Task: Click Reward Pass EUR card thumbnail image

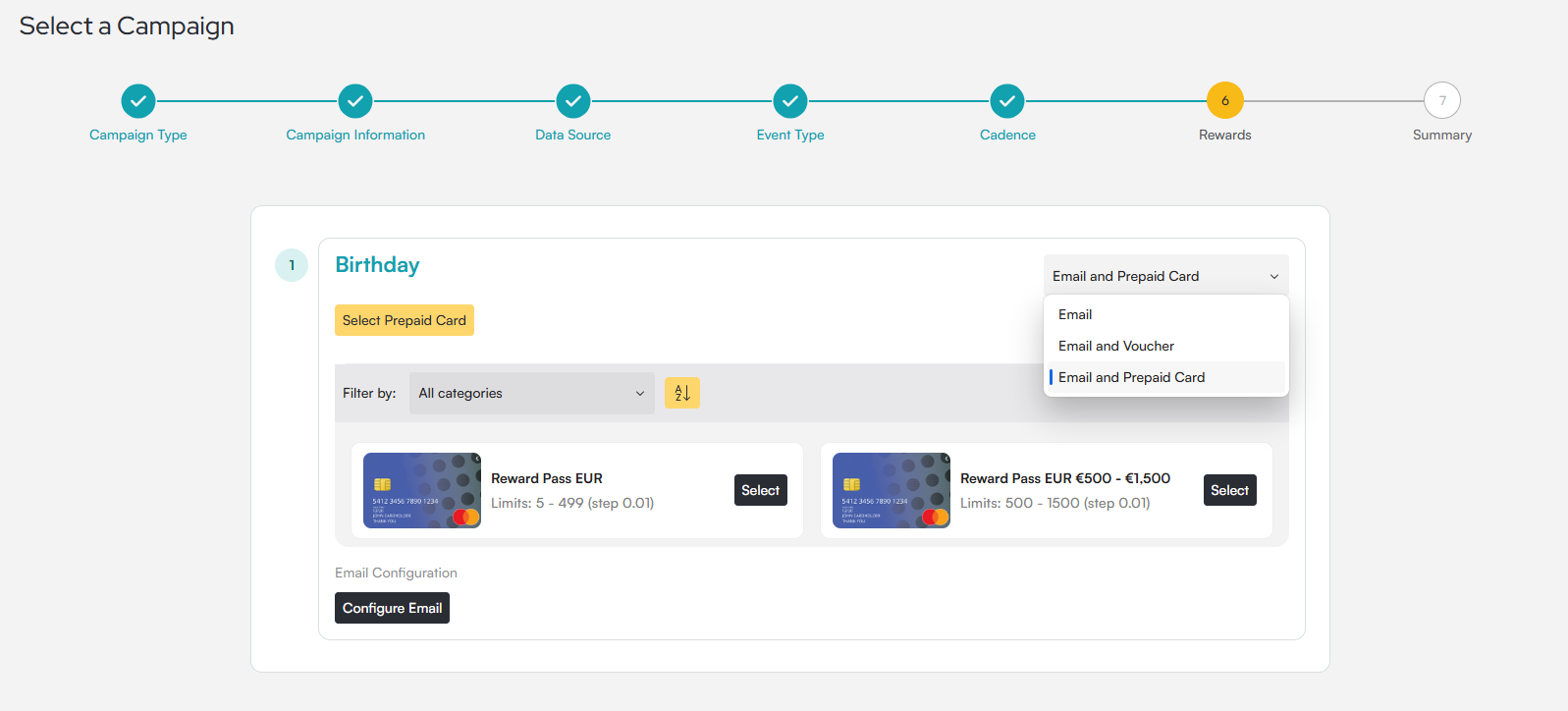Action: [422, 490]
